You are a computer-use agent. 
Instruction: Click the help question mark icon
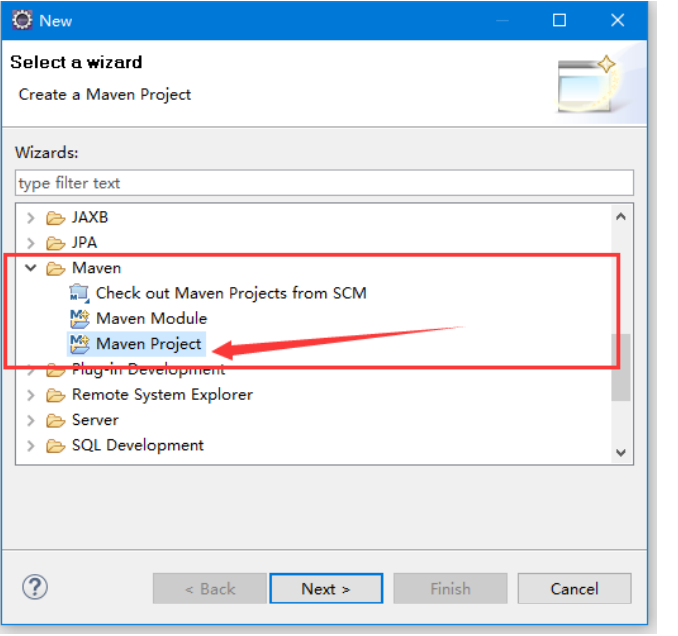coord(35,587)
